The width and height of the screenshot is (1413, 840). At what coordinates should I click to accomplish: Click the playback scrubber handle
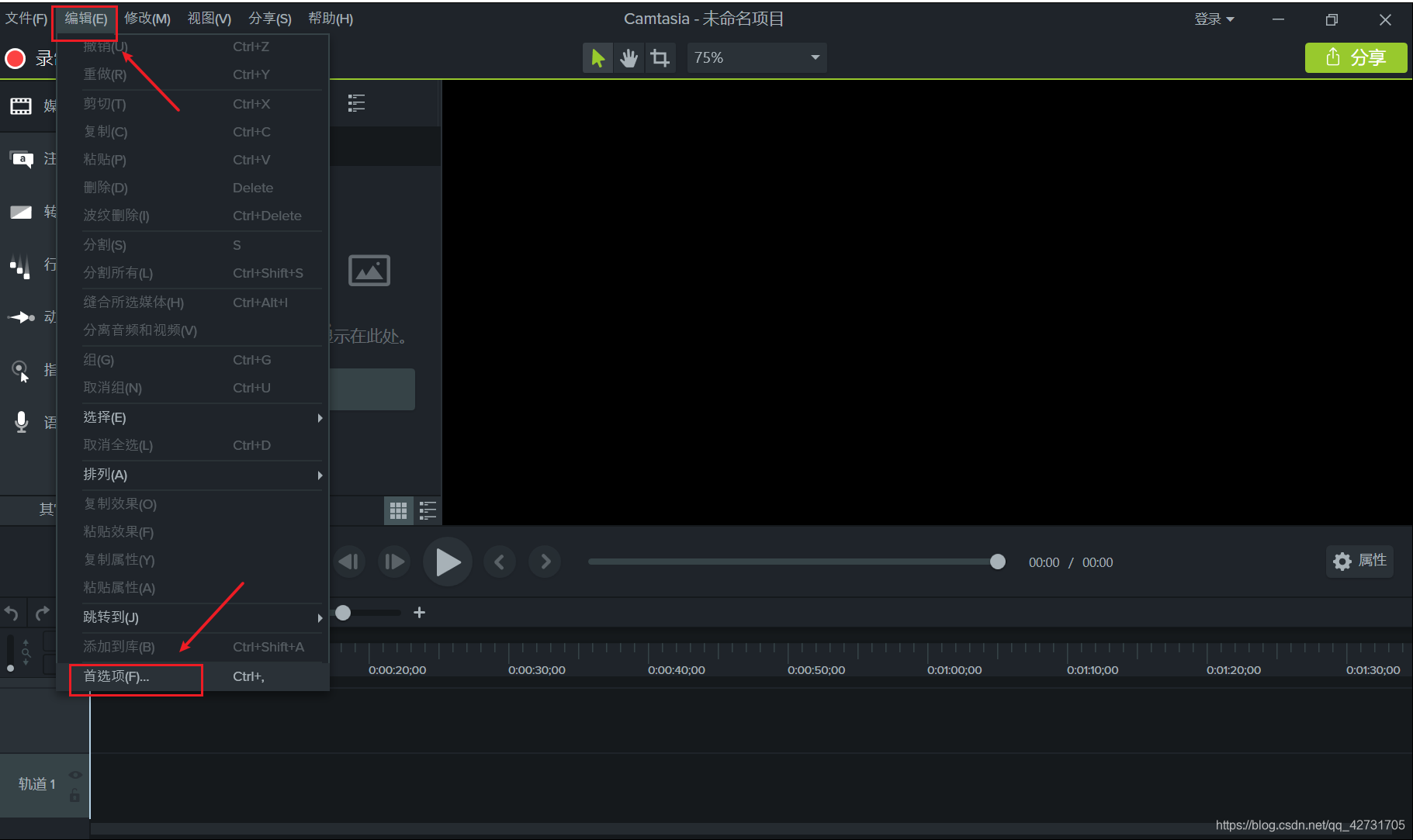pyautogui.click(x=998, y=562)
